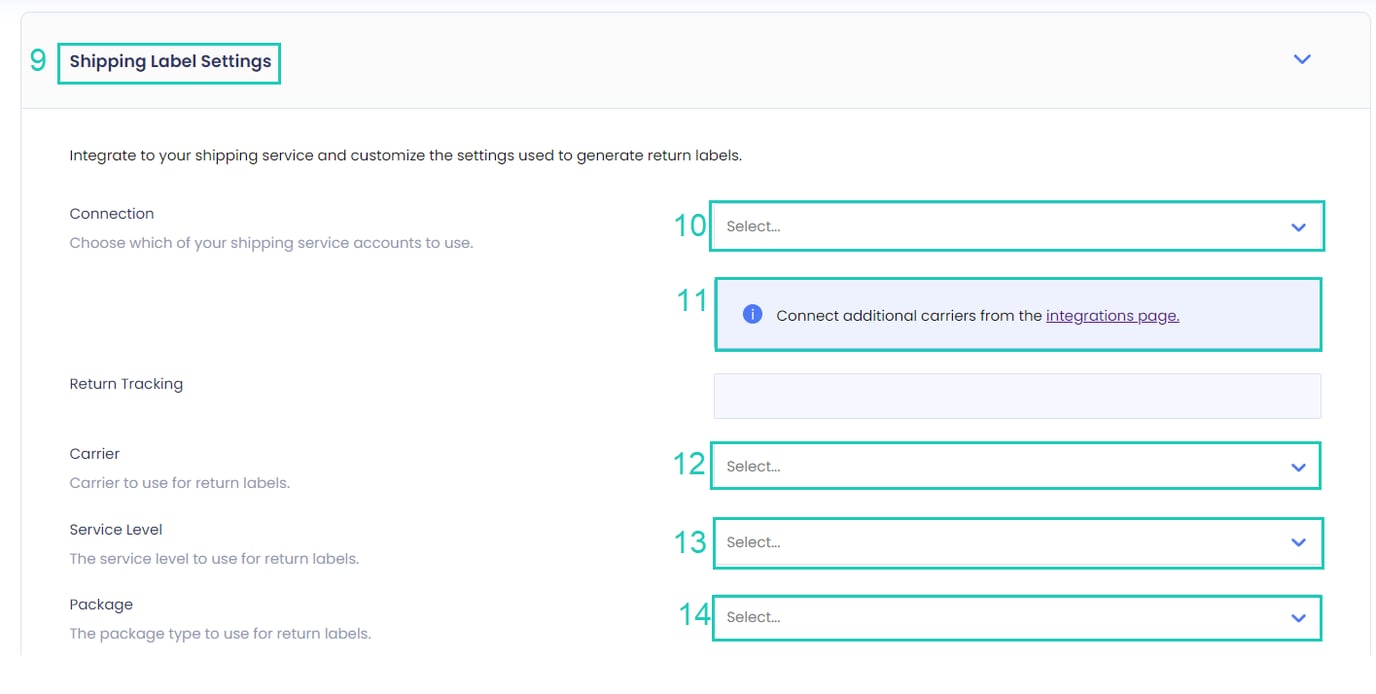Open the Carrier select field
1376x694 pixels.
click(x=1000, y=467)
